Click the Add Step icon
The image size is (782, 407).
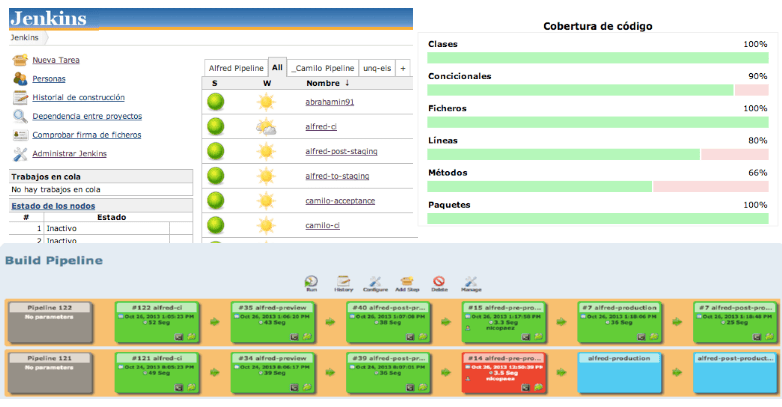click(407, 281)
